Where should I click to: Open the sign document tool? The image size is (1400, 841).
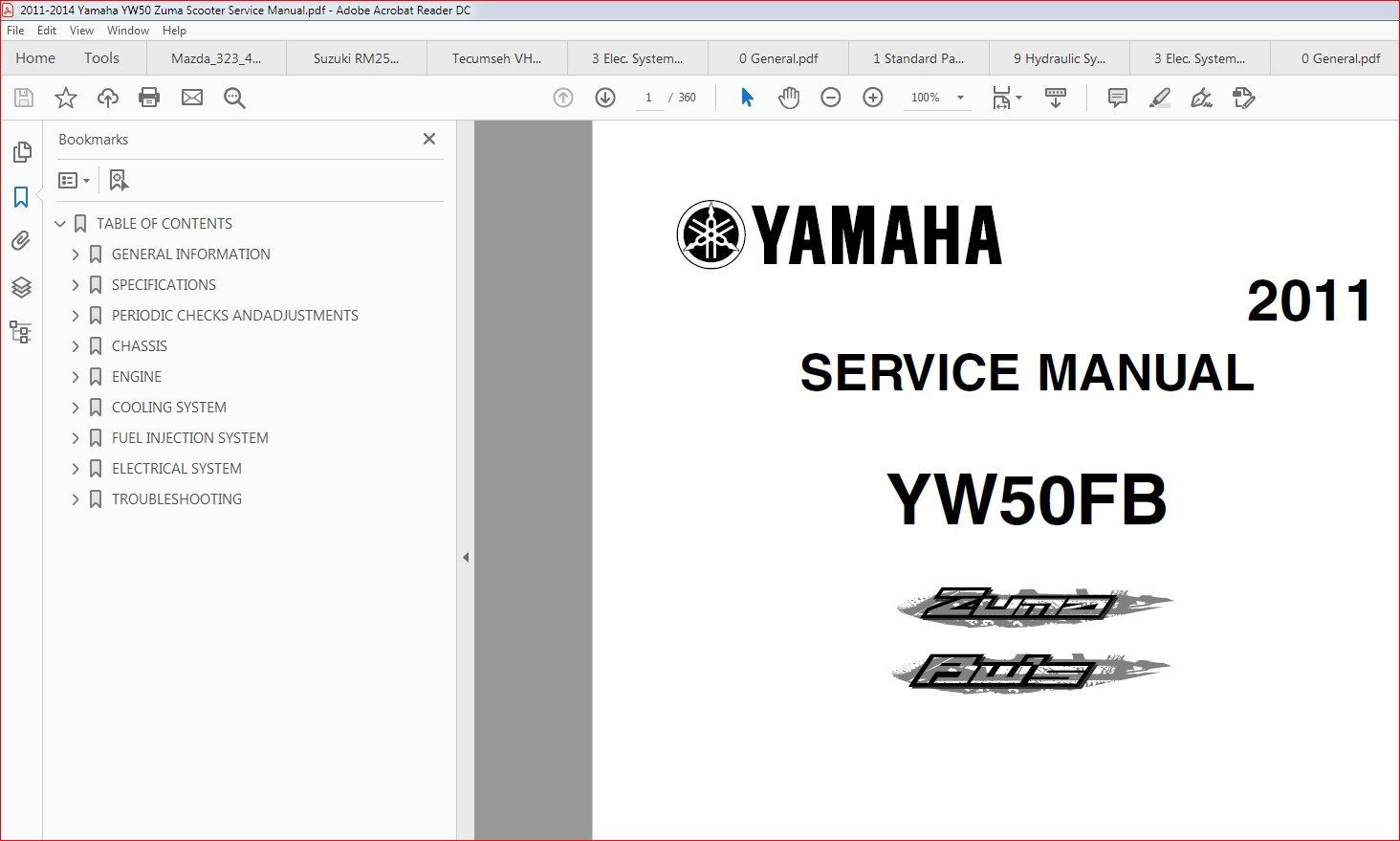click(x=1201, y=98)
